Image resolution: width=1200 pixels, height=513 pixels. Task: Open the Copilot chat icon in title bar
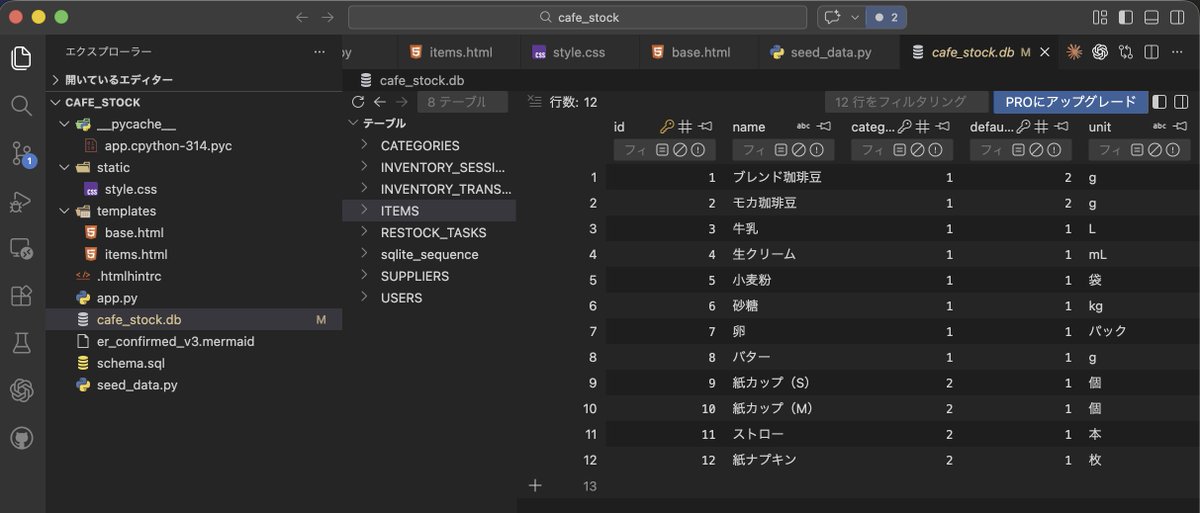click(x=831, y=17)
